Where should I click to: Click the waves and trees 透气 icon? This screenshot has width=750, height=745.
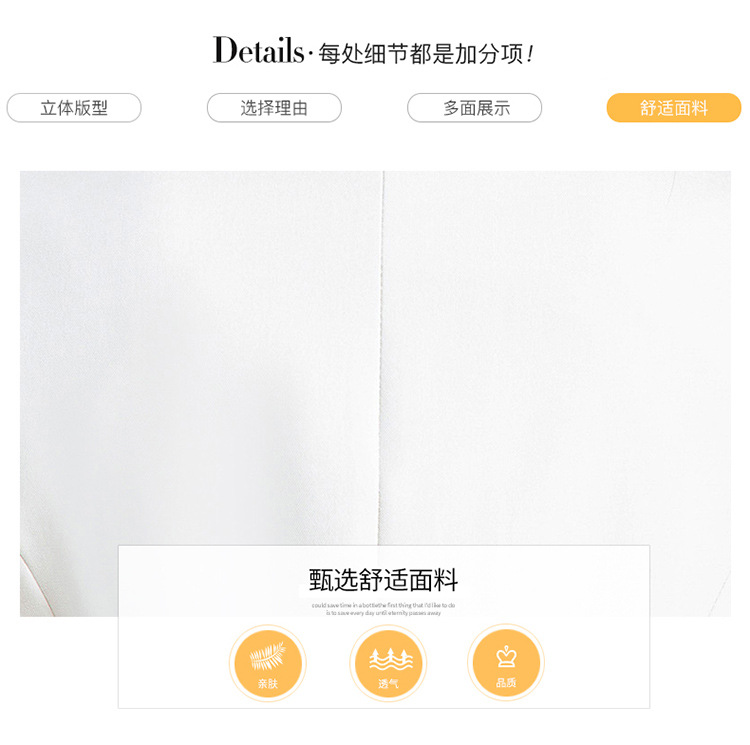[390, 659]
